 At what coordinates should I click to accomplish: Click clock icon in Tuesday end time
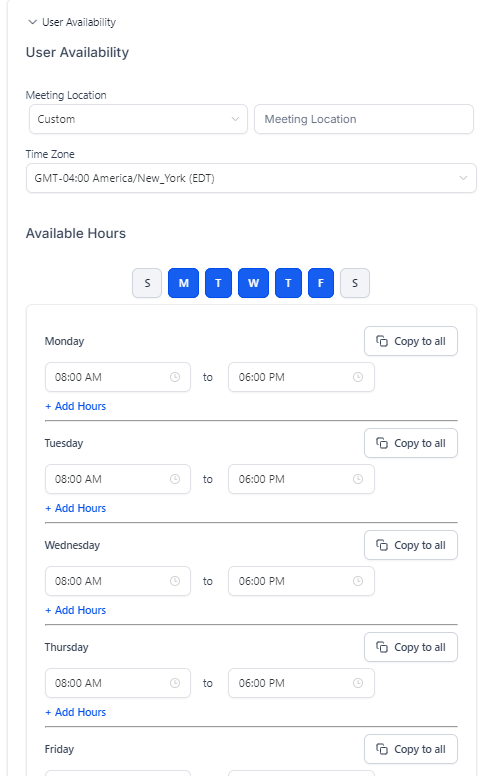tap(358, 479)
